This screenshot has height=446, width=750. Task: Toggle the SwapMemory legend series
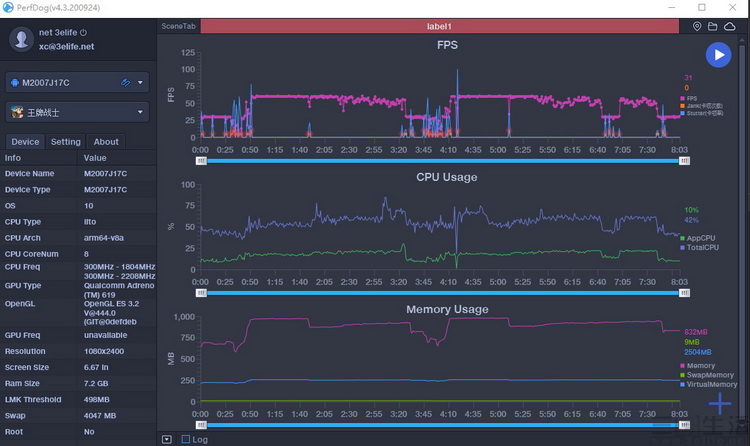pyautogui.click(x=707, y=375)
